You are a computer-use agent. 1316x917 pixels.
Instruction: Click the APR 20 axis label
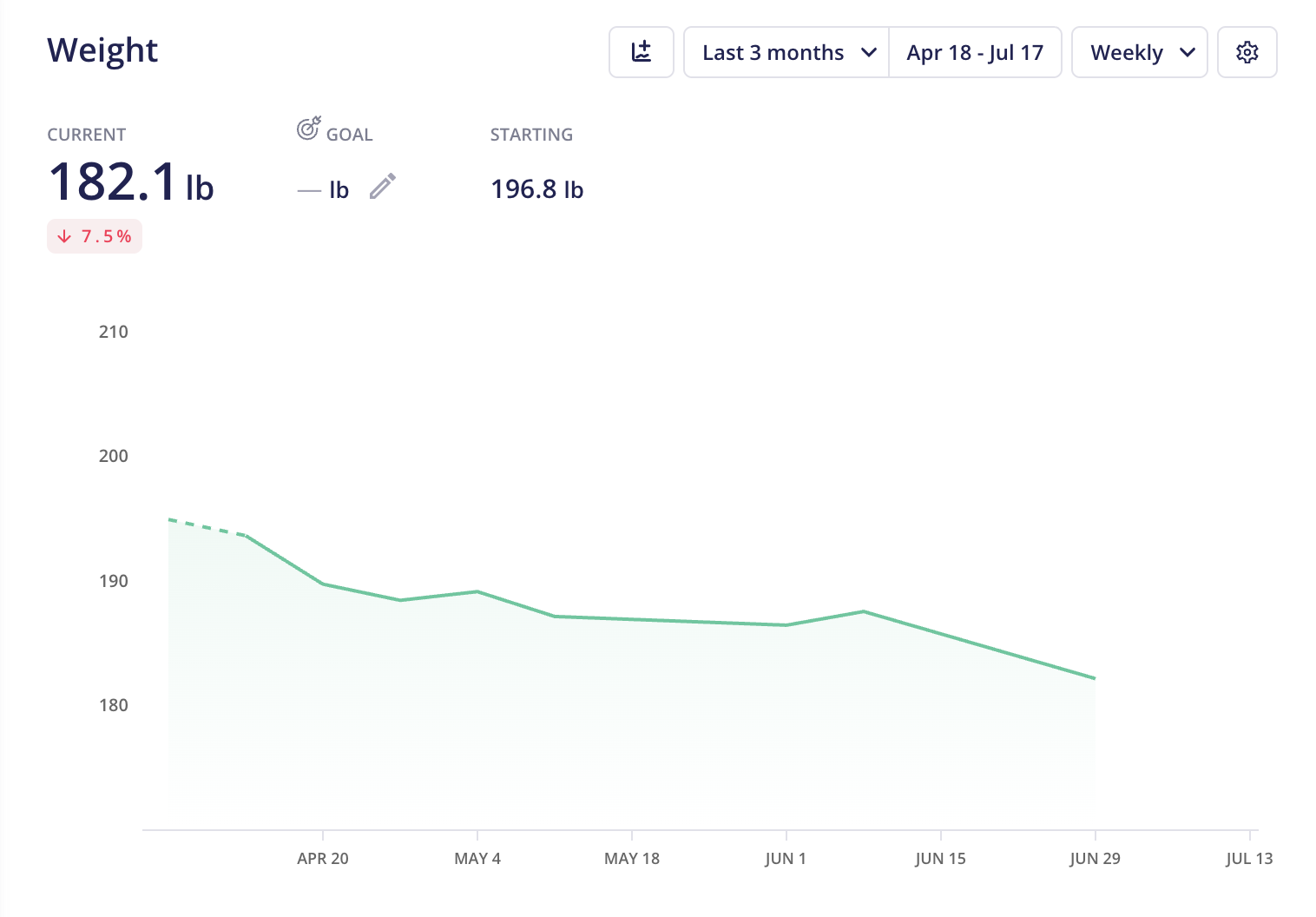323,858
